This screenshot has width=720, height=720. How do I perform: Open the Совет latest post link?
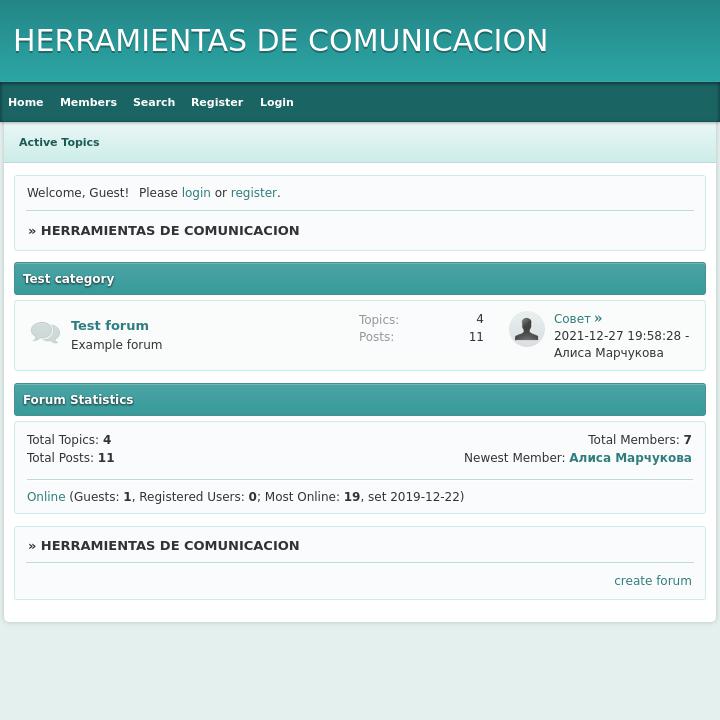(x=572, y=319)
